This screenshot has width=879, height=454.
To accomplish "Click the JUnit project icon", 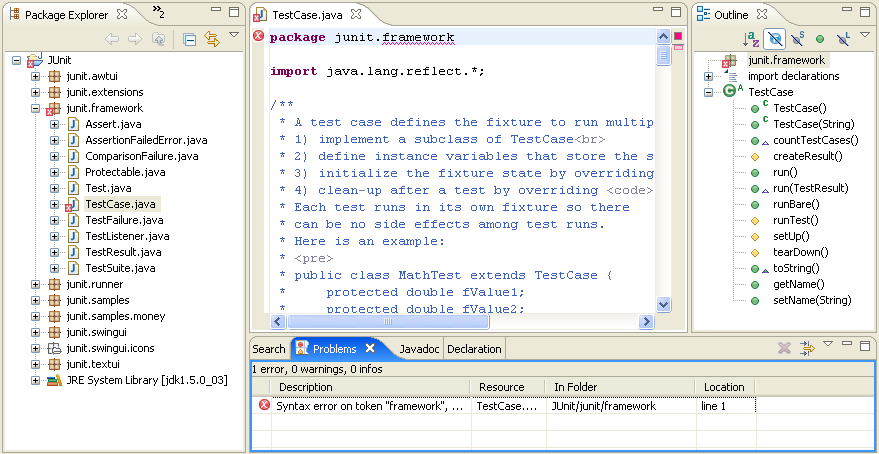I will [34, 60].
